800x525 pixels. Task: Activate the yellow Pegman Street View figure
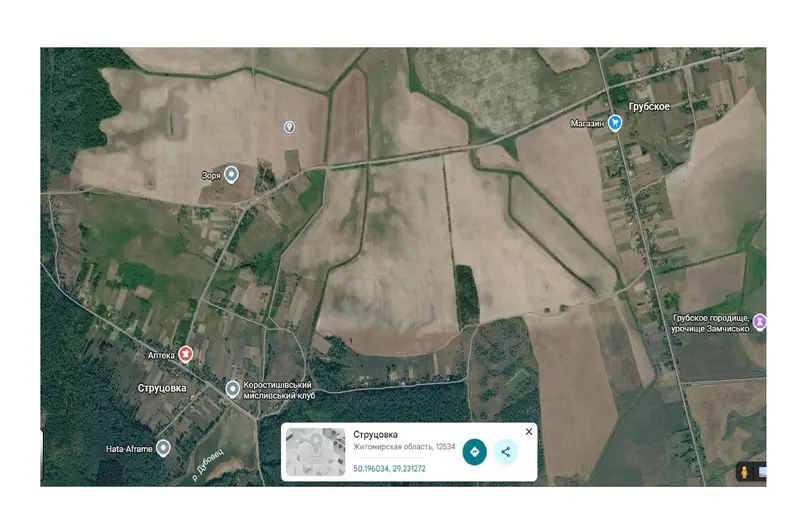744,471
